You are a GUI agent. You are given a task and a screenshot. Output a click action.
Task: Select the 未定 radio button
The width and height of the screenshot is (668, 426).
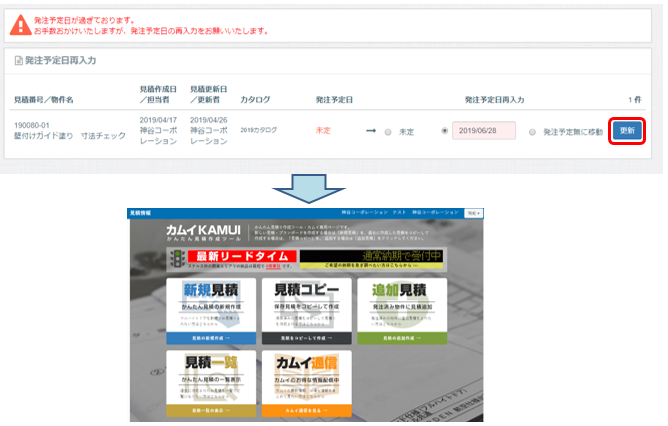tap(388, 132)
